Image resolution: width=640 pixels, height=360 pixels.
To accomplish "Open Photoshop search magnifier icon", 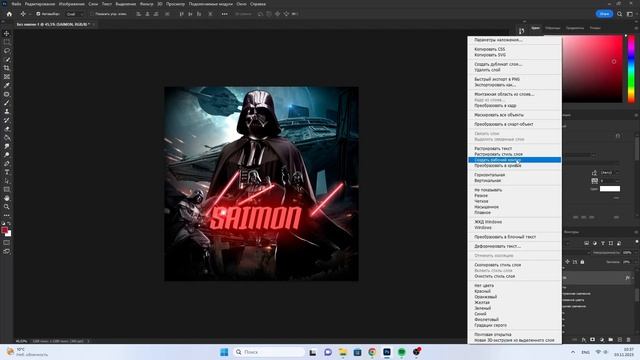I will 619,14.
